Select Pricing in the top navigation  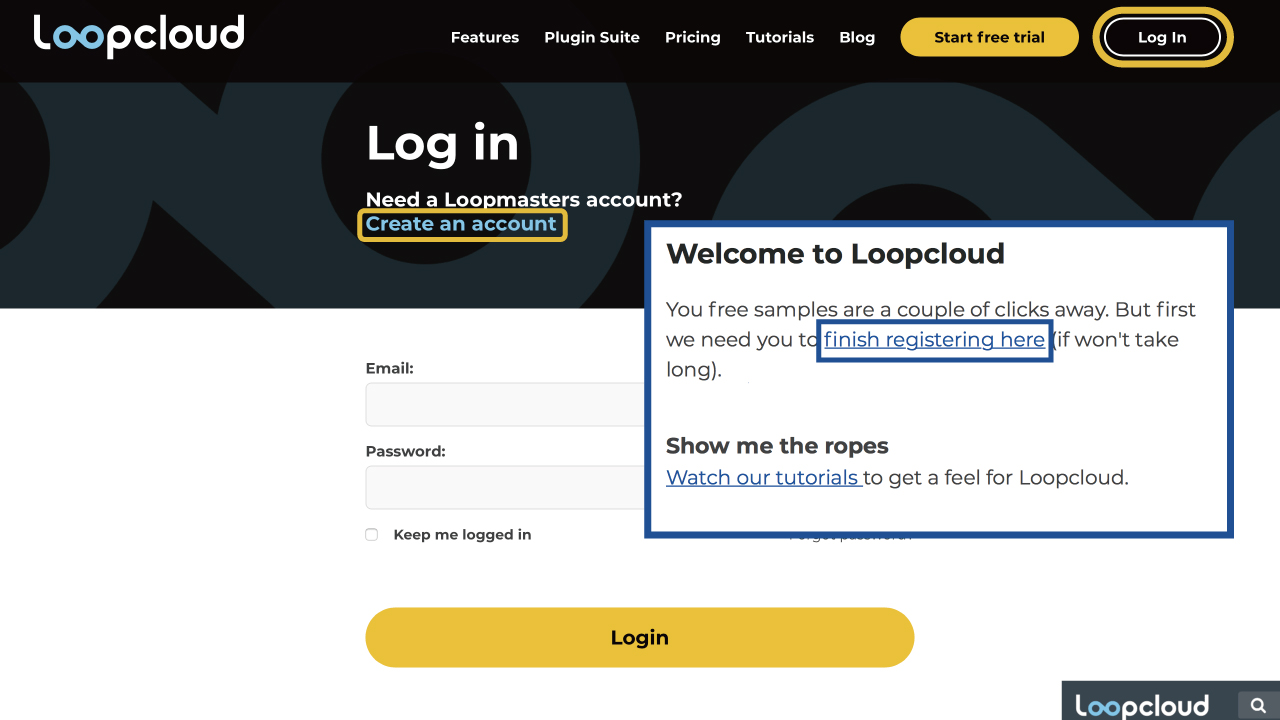click(692, 37)
